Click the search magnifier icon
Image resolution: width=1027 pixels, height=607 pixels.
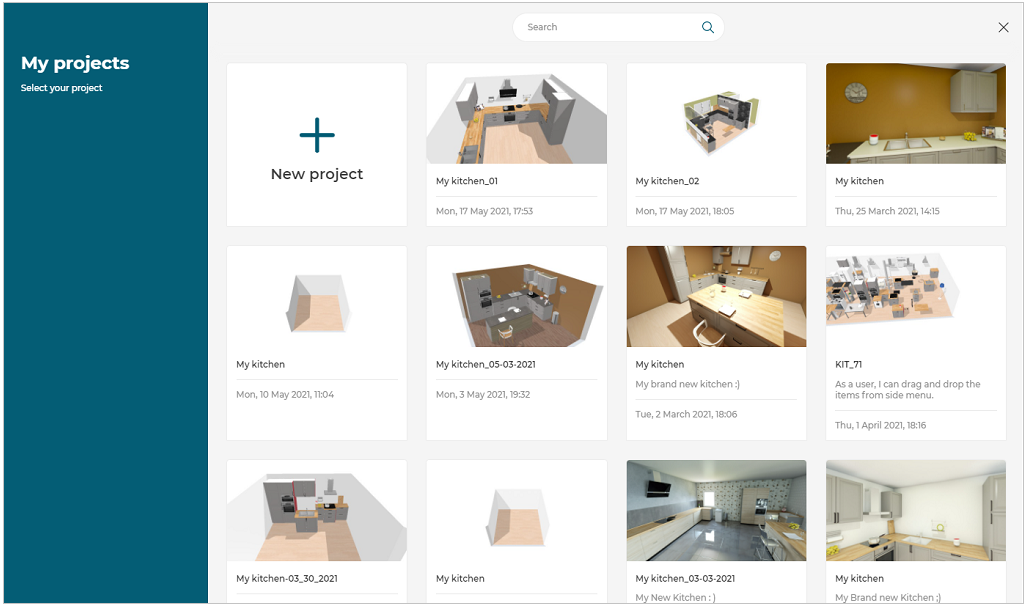[x=708, y=27]
